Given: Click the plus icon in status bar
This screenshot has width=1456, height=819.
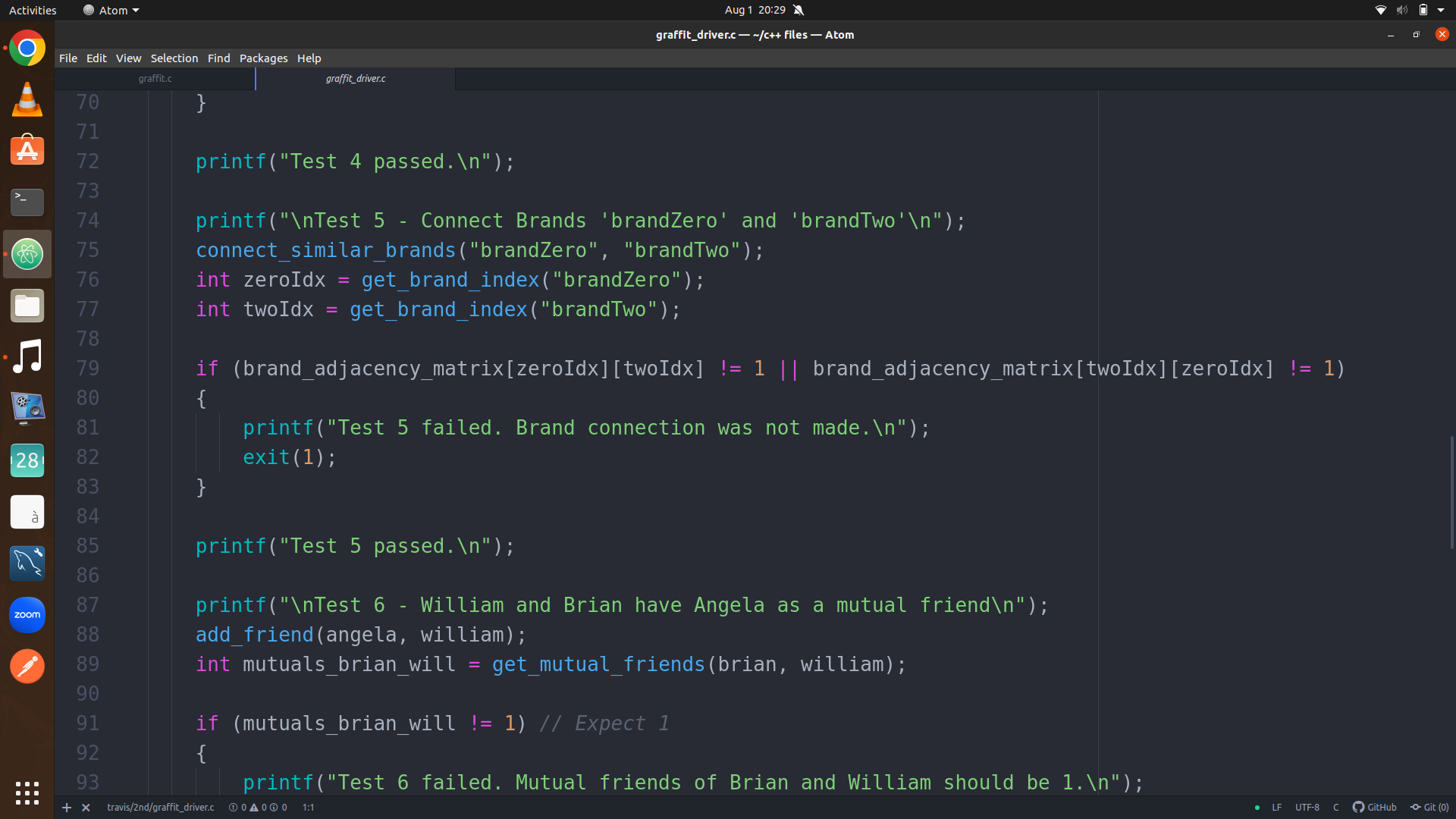Looking at the screenshot, I should (67, 808).
